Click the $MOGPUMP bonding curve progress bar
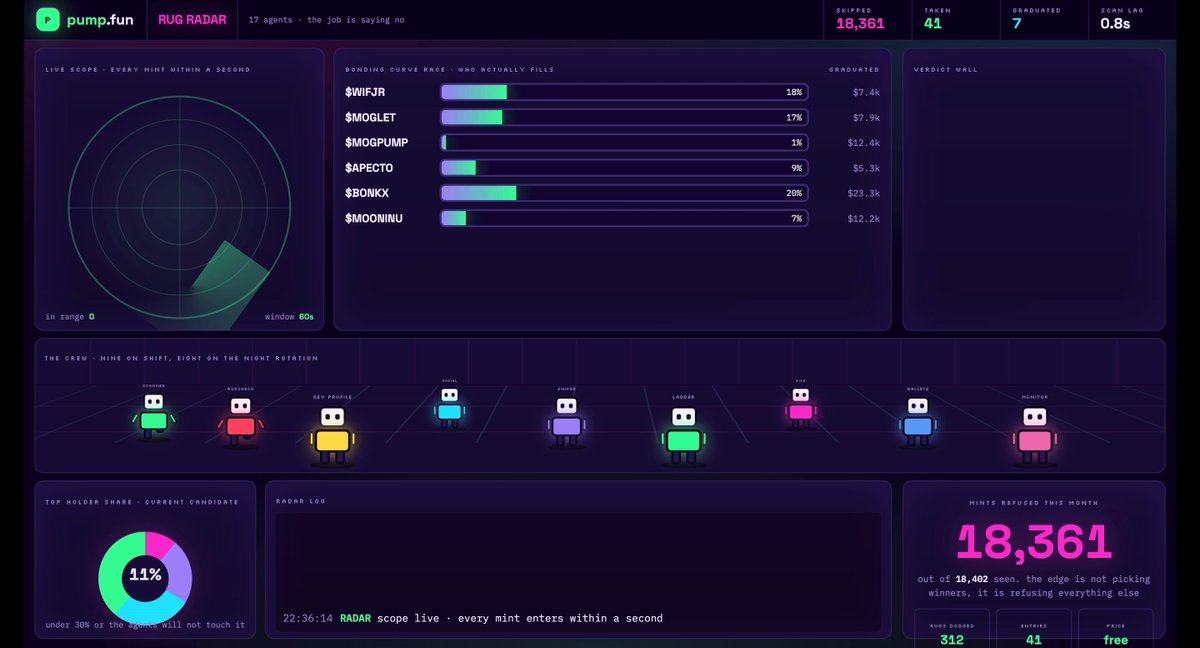 tap(624, 142)
